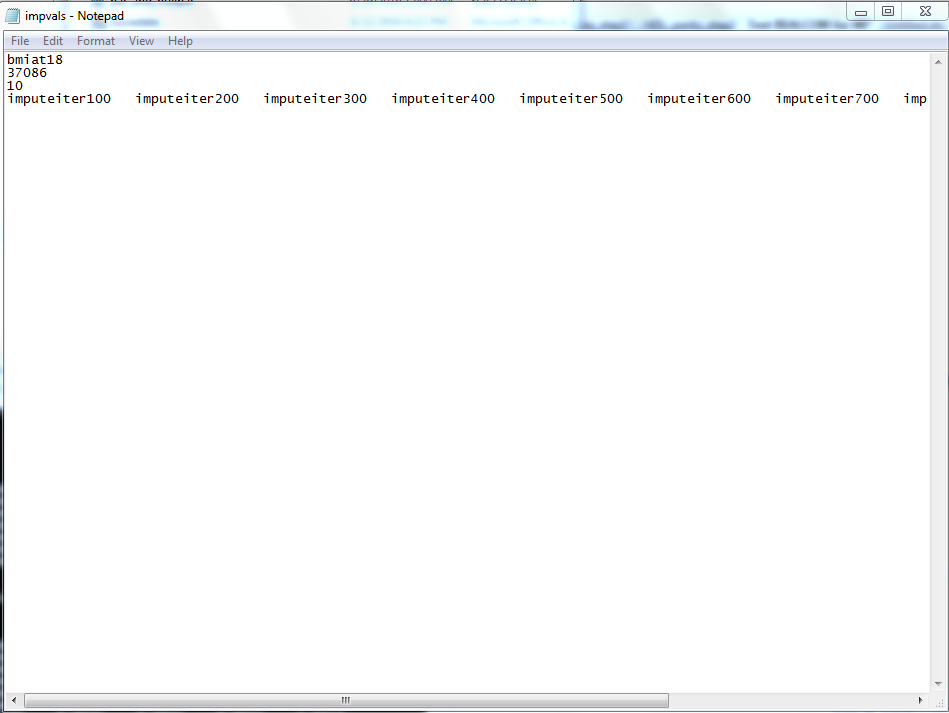Close the impvals Notepad window

tap(923, 11)
